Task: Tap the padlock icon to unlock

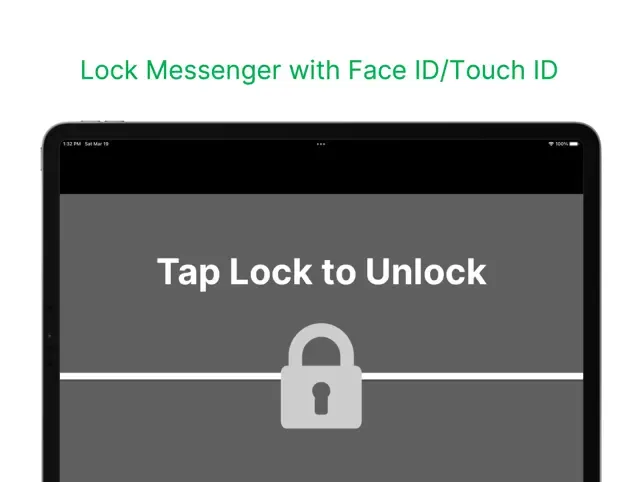Action: tap(321, 376)
